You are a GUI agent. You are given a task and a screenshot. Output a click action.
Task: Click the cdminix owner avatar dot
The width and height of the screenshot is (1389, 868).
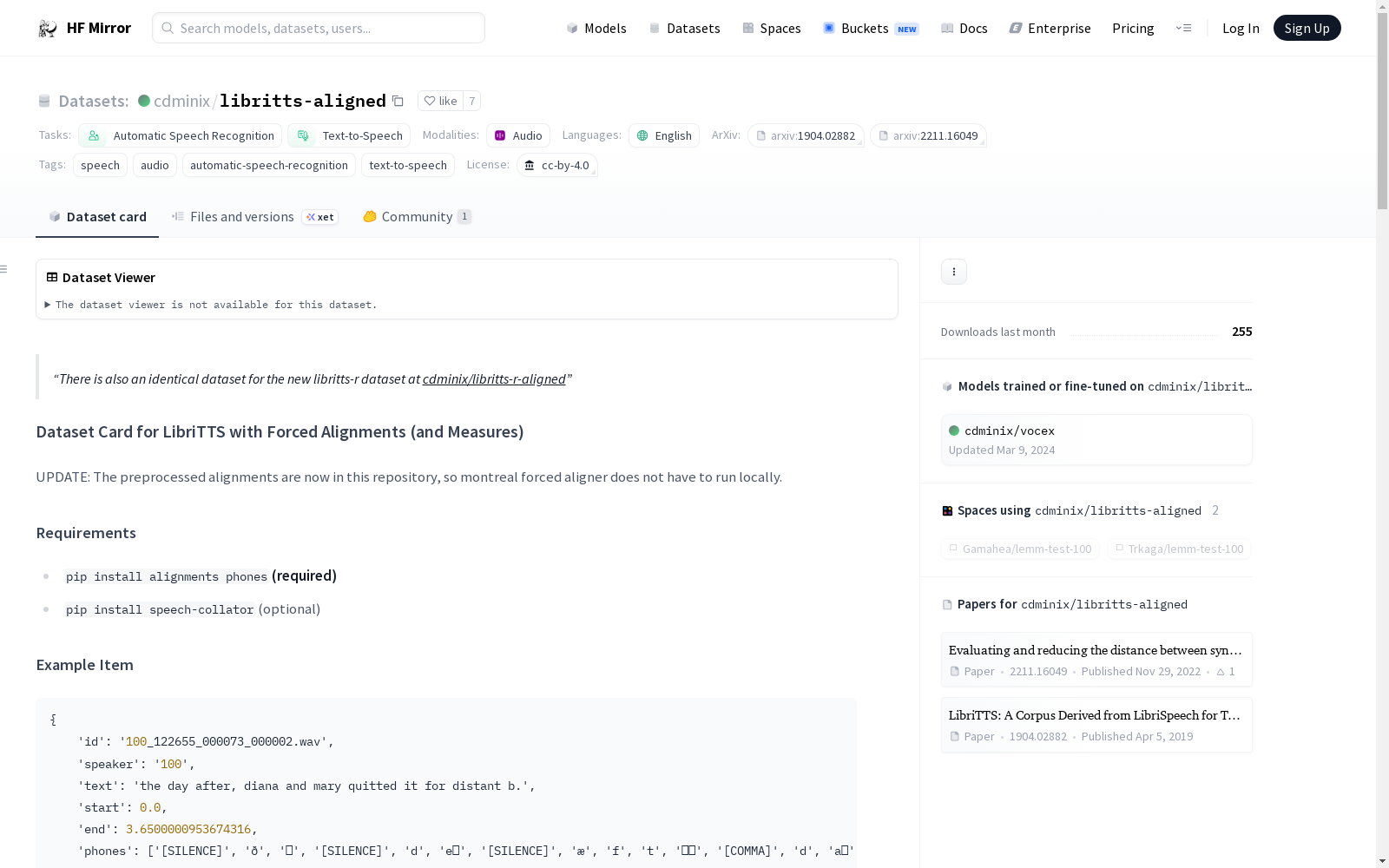pos(144,101)
